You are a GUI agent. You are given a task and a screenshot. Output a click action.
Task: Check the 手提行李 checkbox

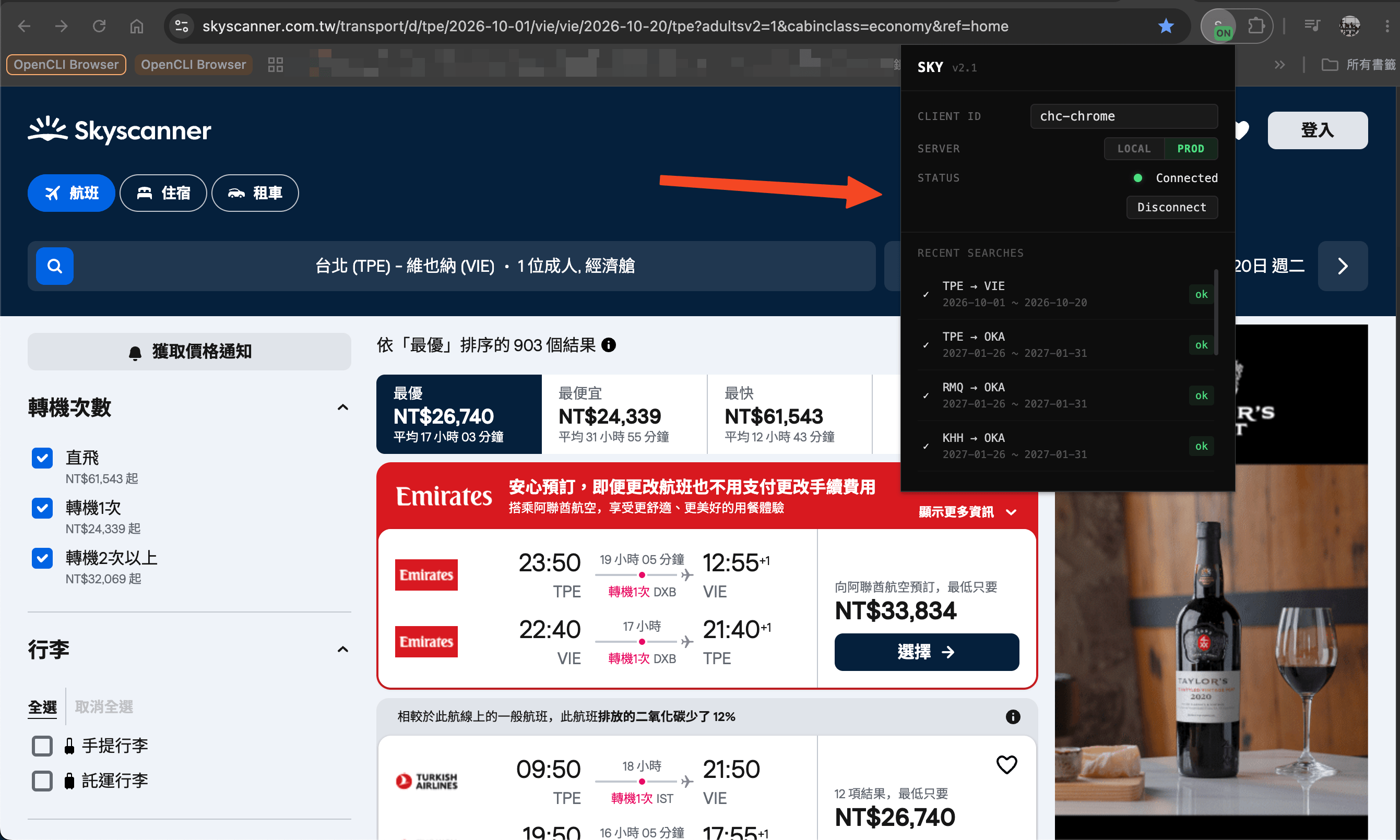tap(42, 746)
